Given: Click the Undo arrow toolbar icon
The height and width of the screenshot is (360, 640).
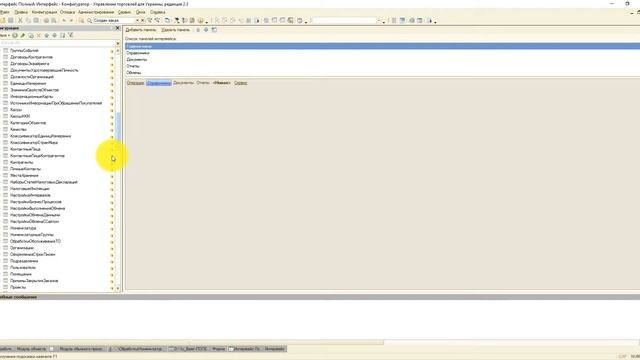Looking at the screenshot, I should [x=64, y=20].
